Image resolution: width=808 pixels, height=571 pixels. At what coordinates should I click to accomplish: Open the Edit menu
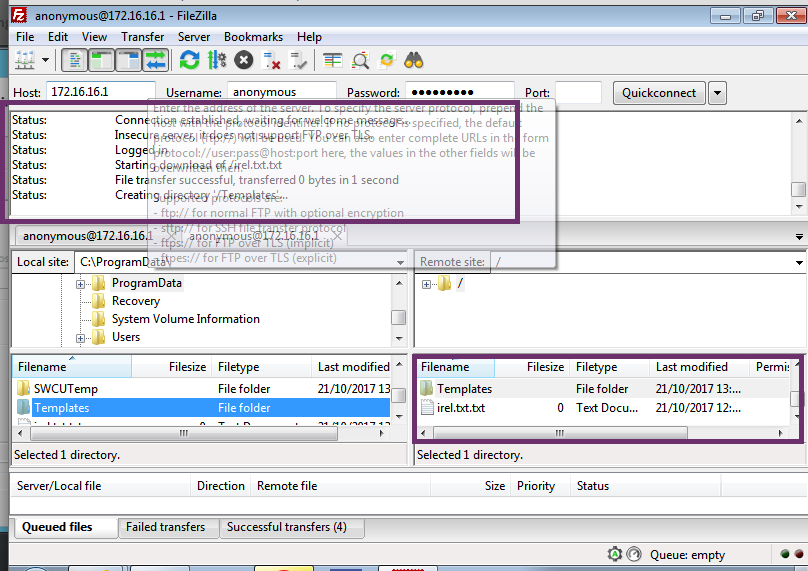tap(58, 37)
